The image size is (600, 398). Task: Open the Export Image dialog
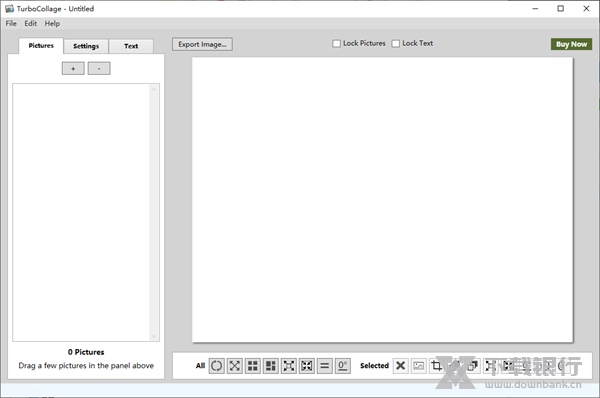click(x=202, y=44)
